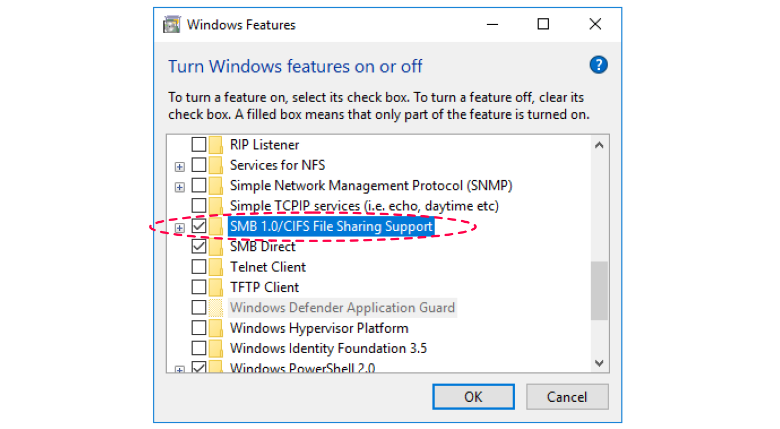Turn on the Telnet Client checkbox
The height and width of the screenshot is (429, 780).
(x=199, y=267)
